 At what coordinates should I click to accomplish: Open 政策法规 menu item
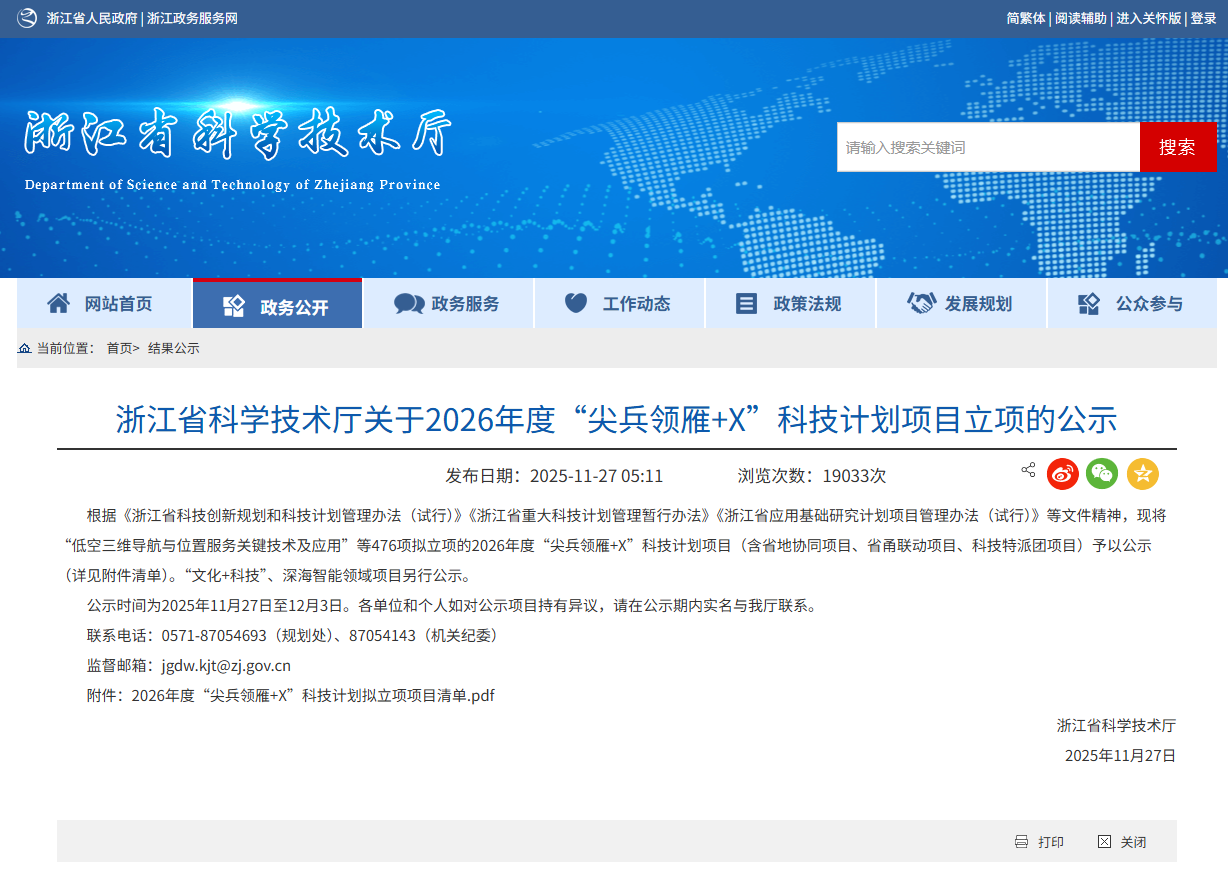point(790,304)
